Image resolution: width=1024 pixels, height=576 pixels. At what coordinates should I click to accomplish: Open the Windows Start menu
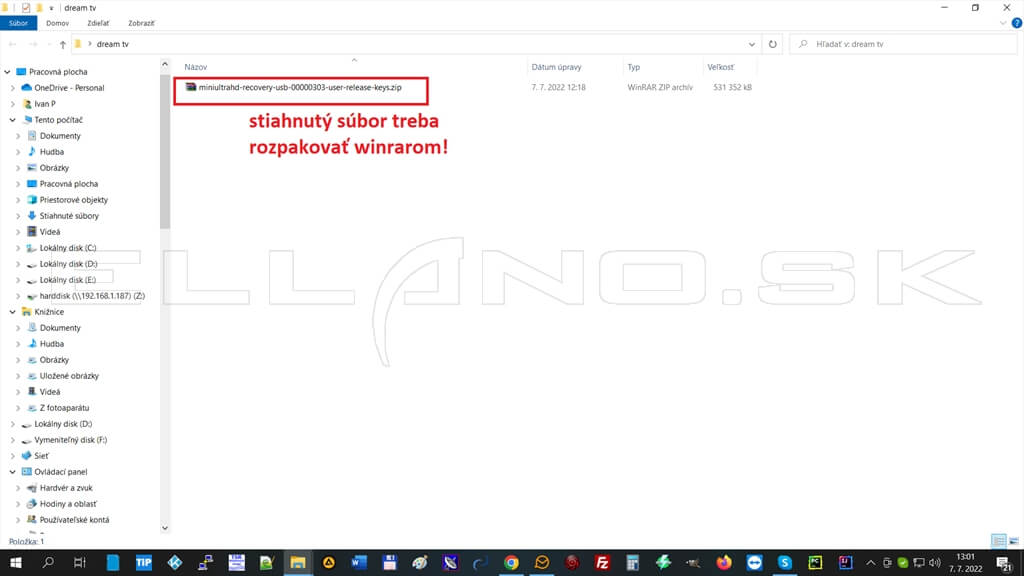[16, 562]
